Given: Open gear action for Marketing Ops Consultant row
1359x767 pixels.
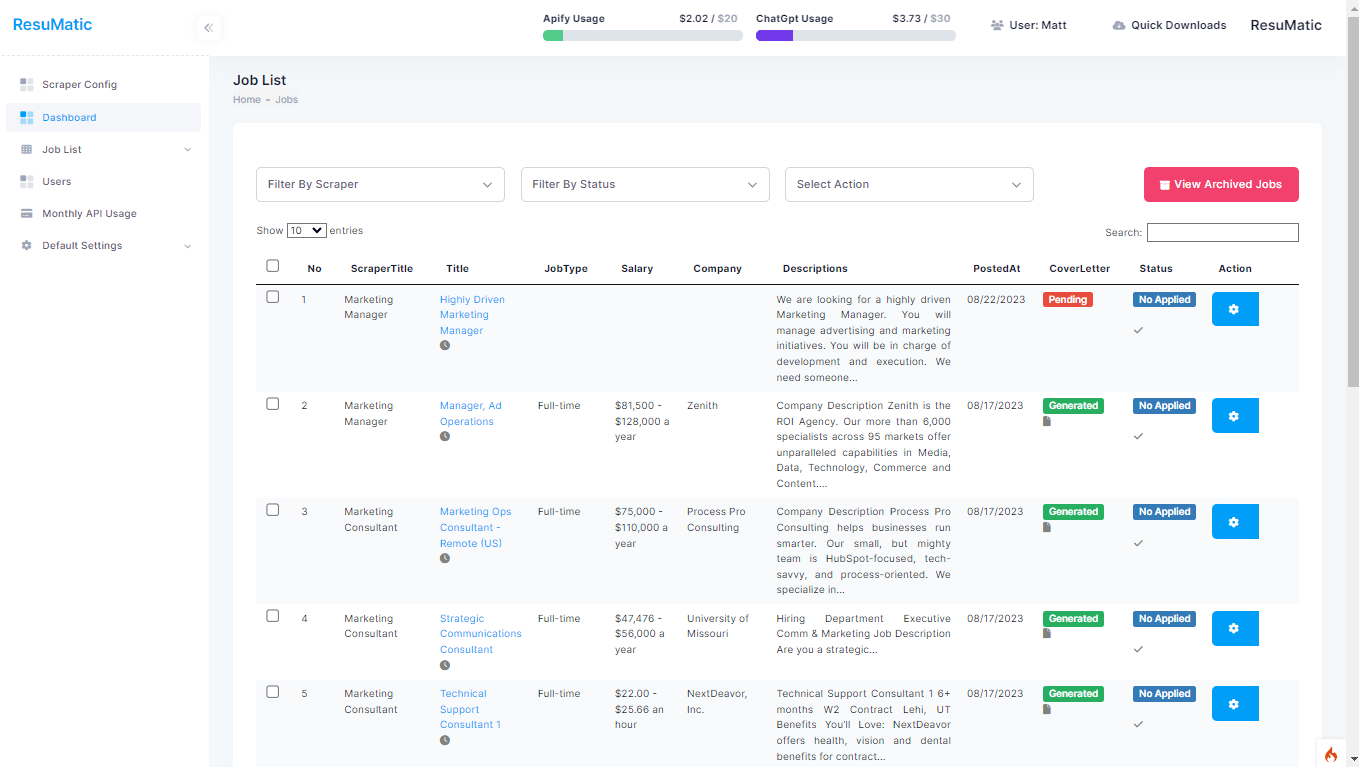Looking at the screenshot, I should coord(1235,522).
